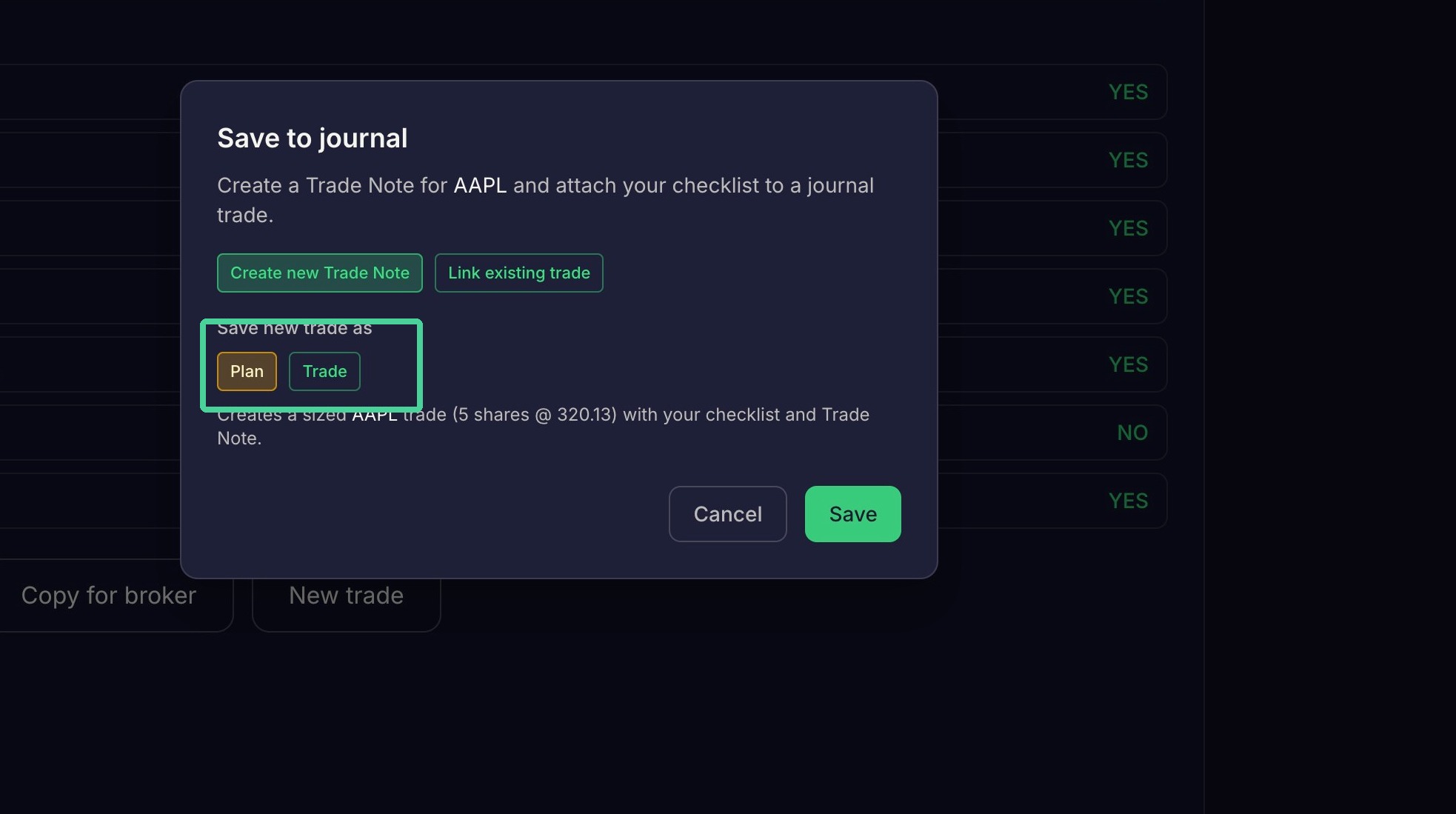Choose Trade as the save type
Viewport: 1456px width, 814px height.
coord(324,371)
